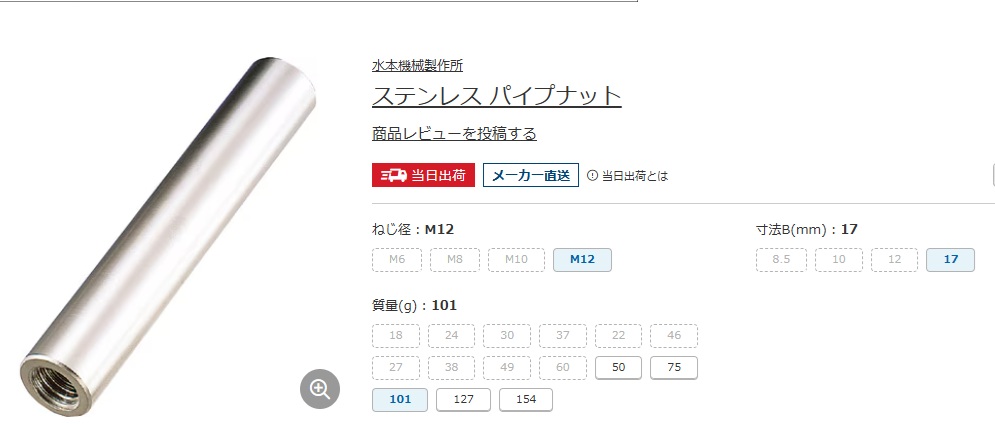Choose thread diameter M8
The height and width of the screenshot is (424, 995).
tap(455, 260)
